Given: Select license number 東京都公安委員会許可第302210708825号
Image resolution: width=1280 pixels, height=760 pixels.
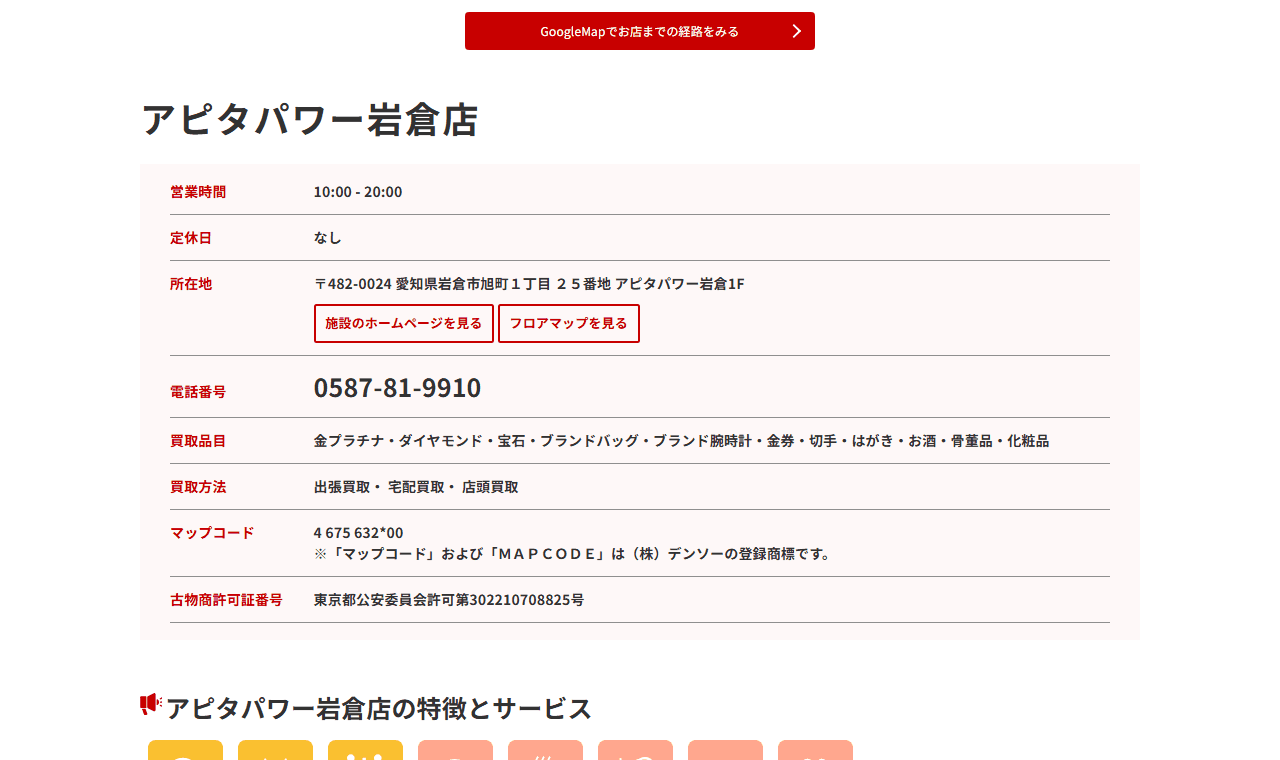Looking at the screenshot, I should click(x=449, y=600).
